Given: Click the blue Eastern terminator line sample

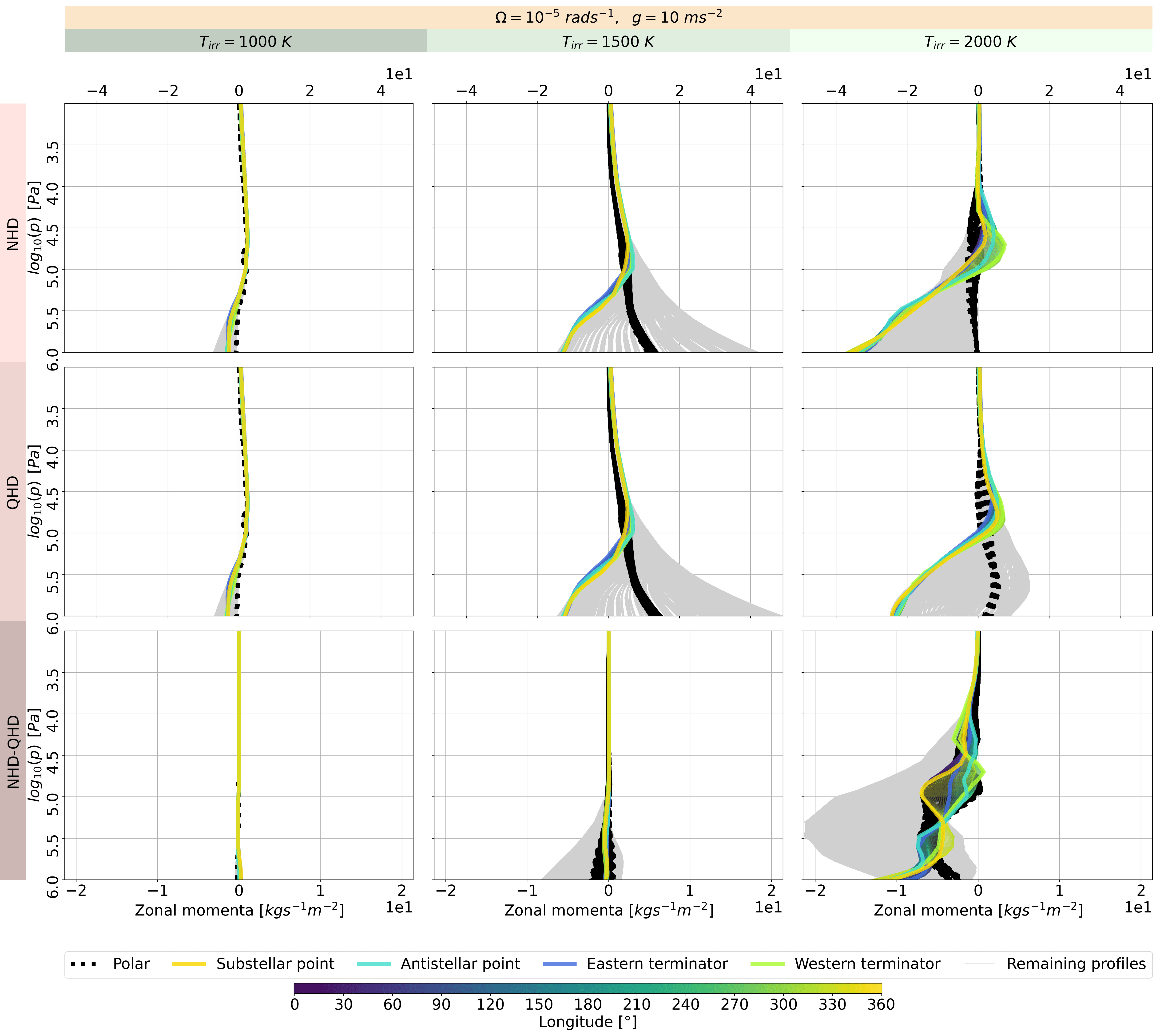Looking at the screenshot, I should tap(560, 964).
